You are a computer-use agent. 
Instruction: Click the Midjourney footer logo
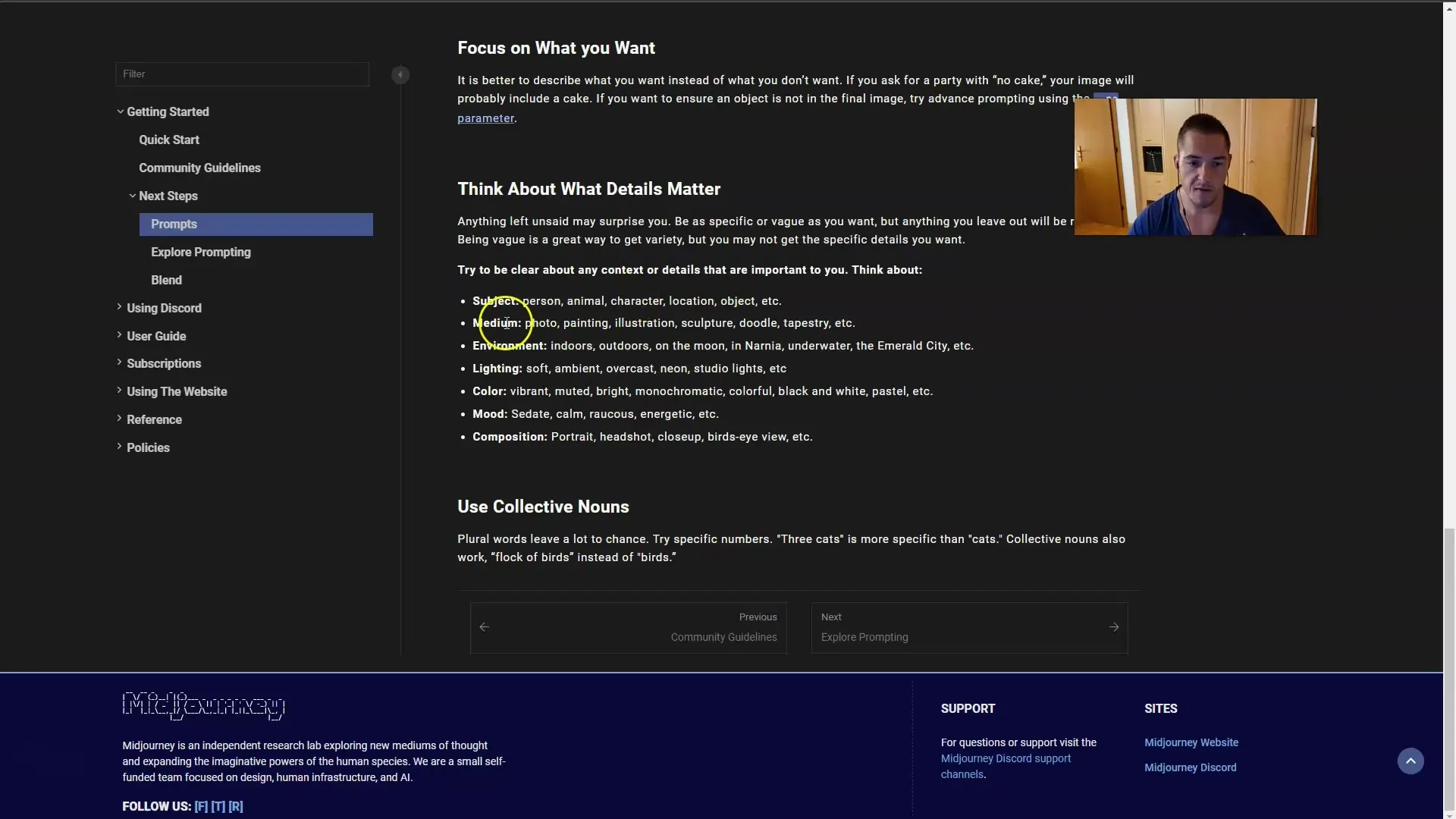[203, 705]
